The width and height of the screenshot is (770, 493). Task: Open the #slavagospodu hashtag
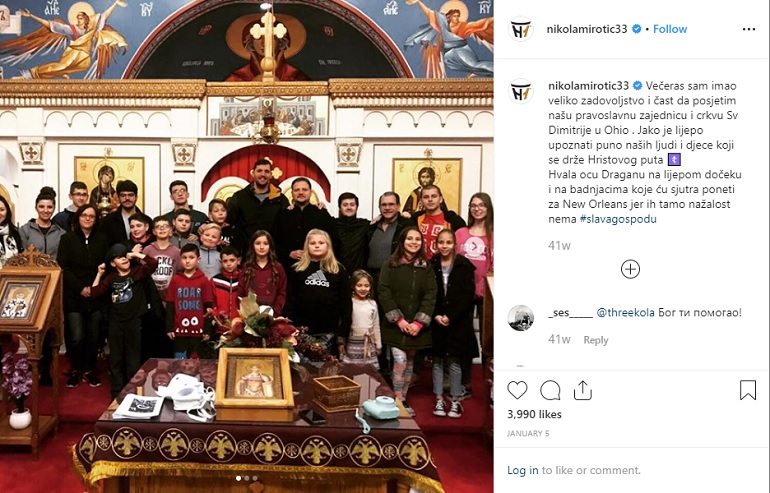pyautogui.click(x=618, y=219)
